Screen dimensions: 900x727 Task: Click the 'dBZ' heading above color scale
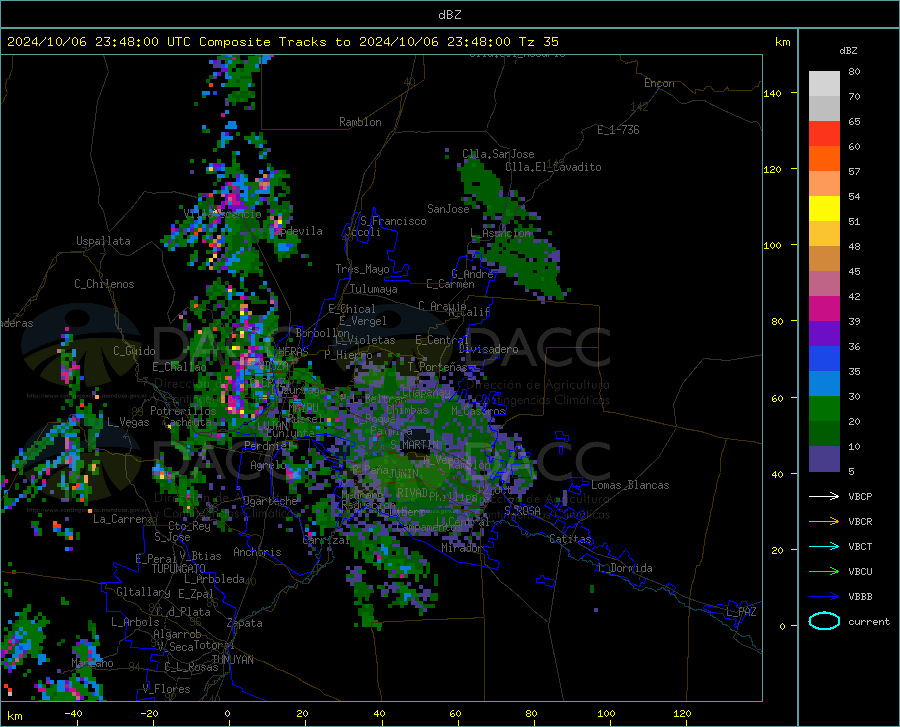pos(848,50)
